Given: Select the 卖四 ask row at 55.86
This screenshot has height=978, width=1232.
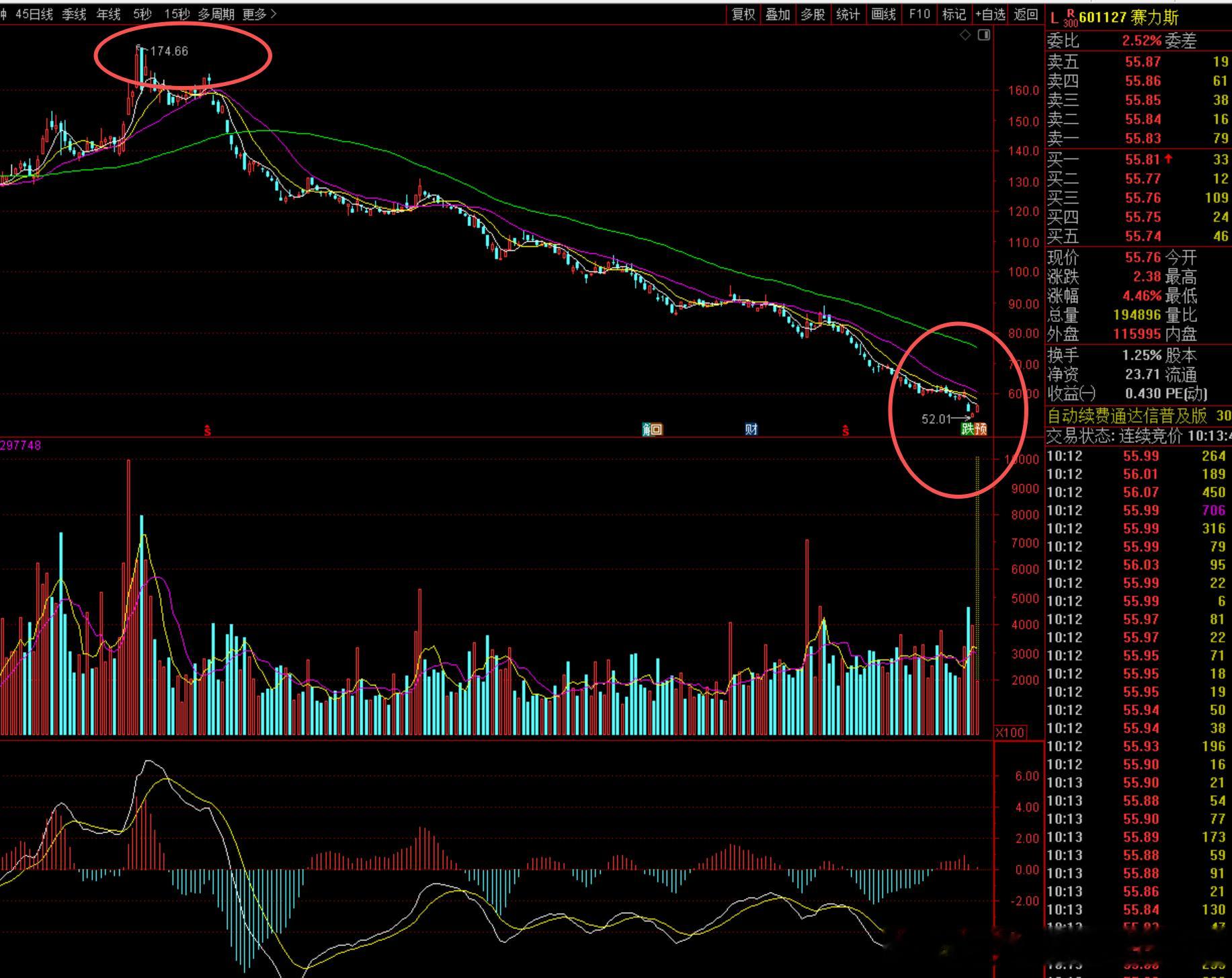Looking at the screenshot, I should [1138, 81].
